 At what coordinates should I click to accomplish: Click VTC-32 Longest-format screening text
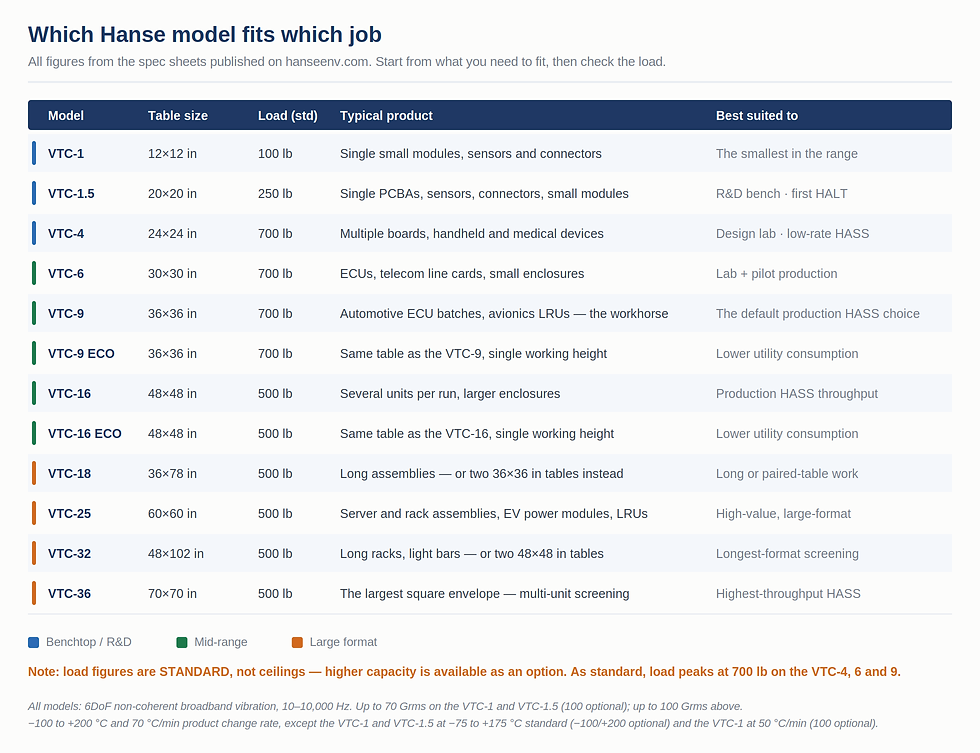787,554
